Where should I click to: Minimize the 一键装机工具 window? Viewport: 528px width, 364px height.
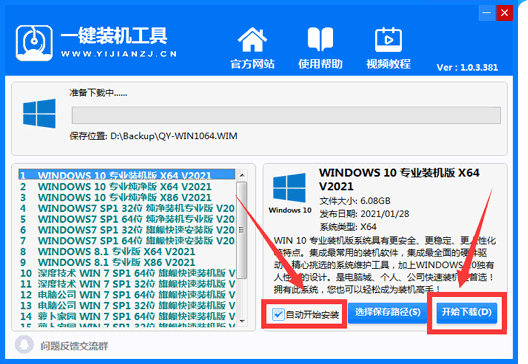coord(487,13)
